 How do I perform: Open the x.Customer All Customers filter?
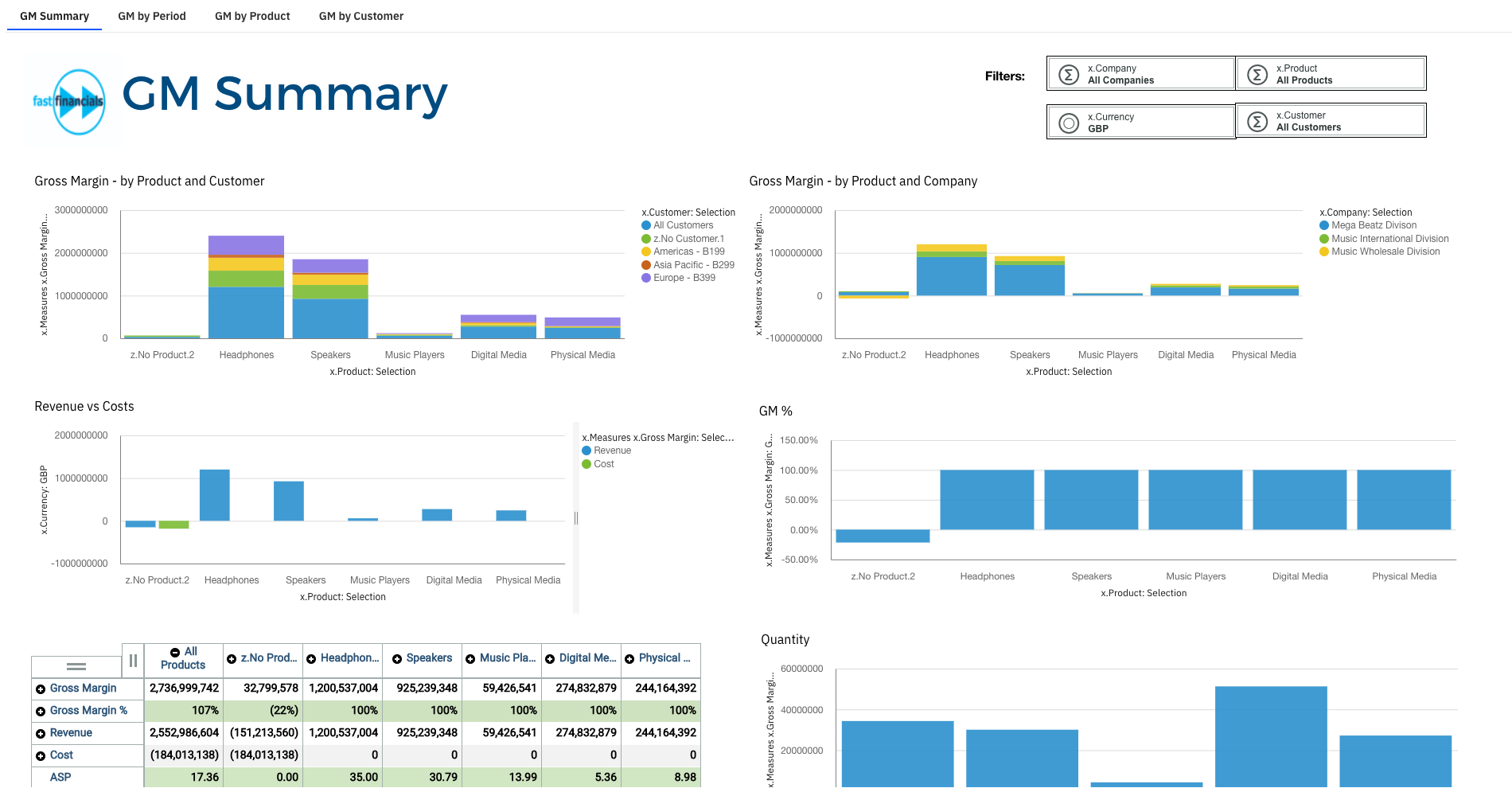1331,121
